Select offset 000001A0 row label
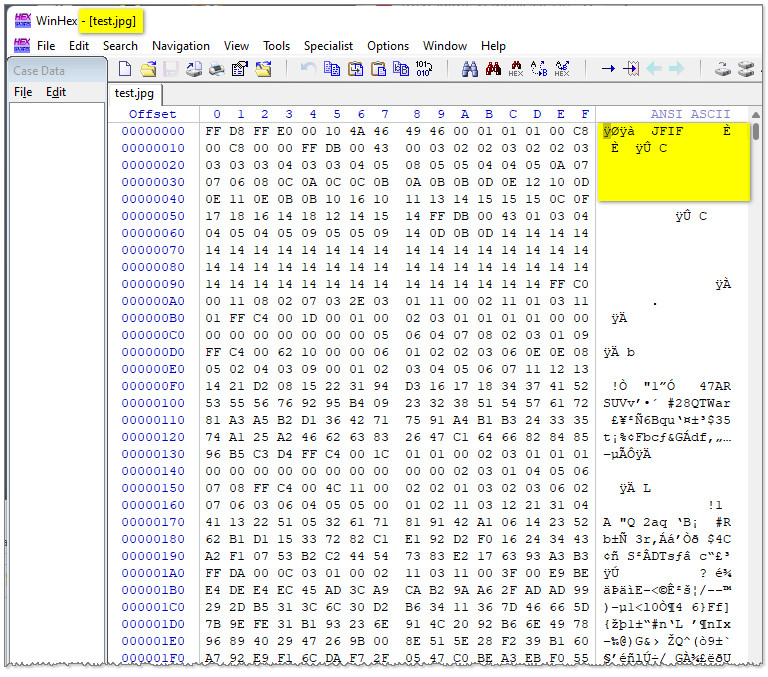Screen dimensions: 768x677 153,573
